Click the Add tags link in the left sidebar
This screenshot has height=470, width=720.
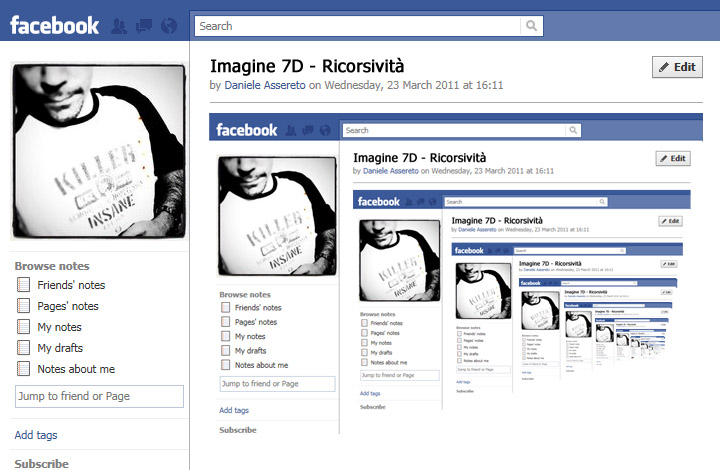[36, 435]
